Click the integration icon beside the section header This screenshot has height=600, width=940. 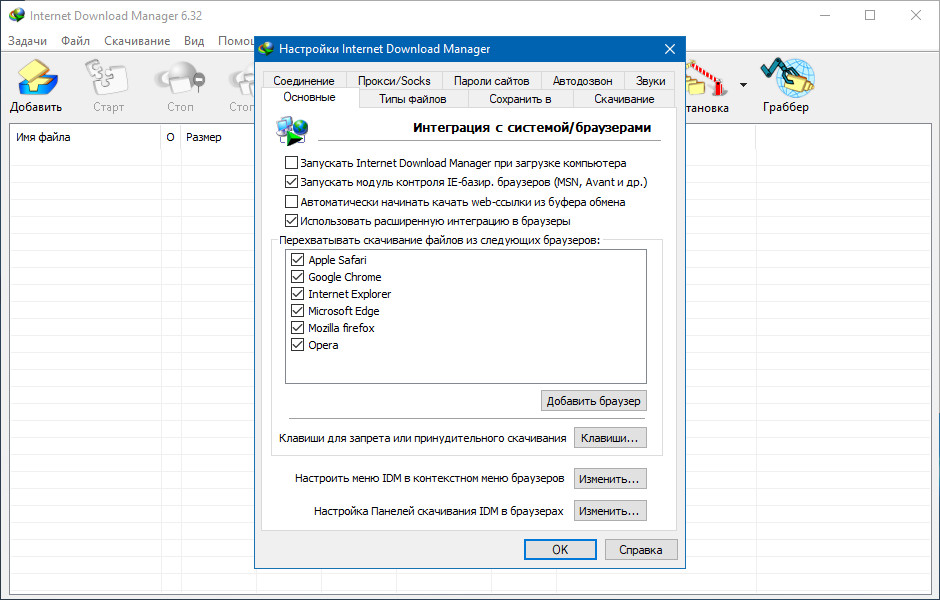point(292,131)
